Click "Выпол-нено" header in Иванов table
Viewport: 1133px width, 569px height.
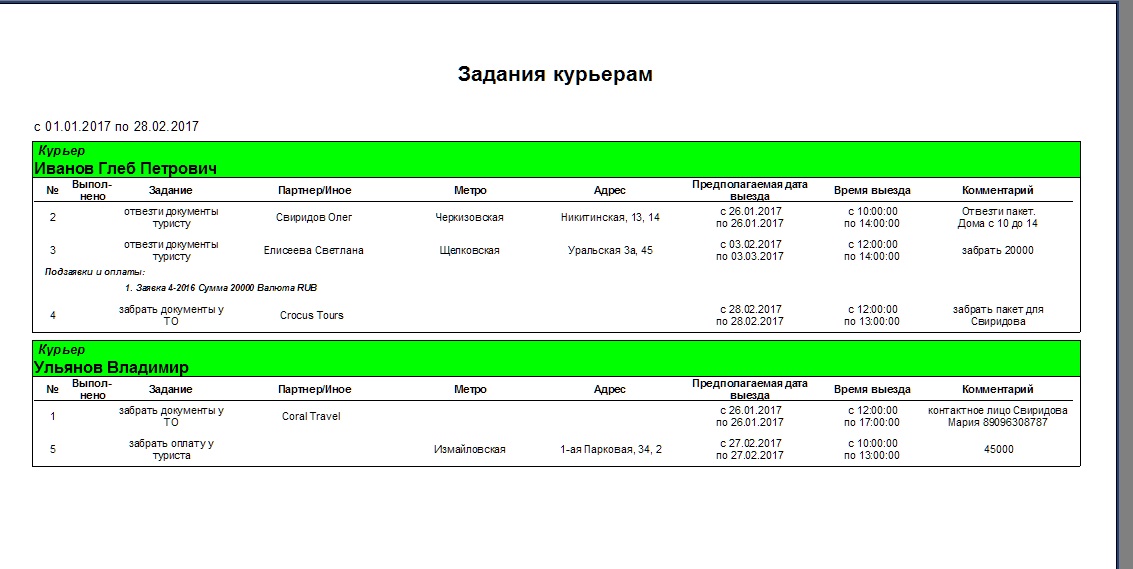[92, 190]
